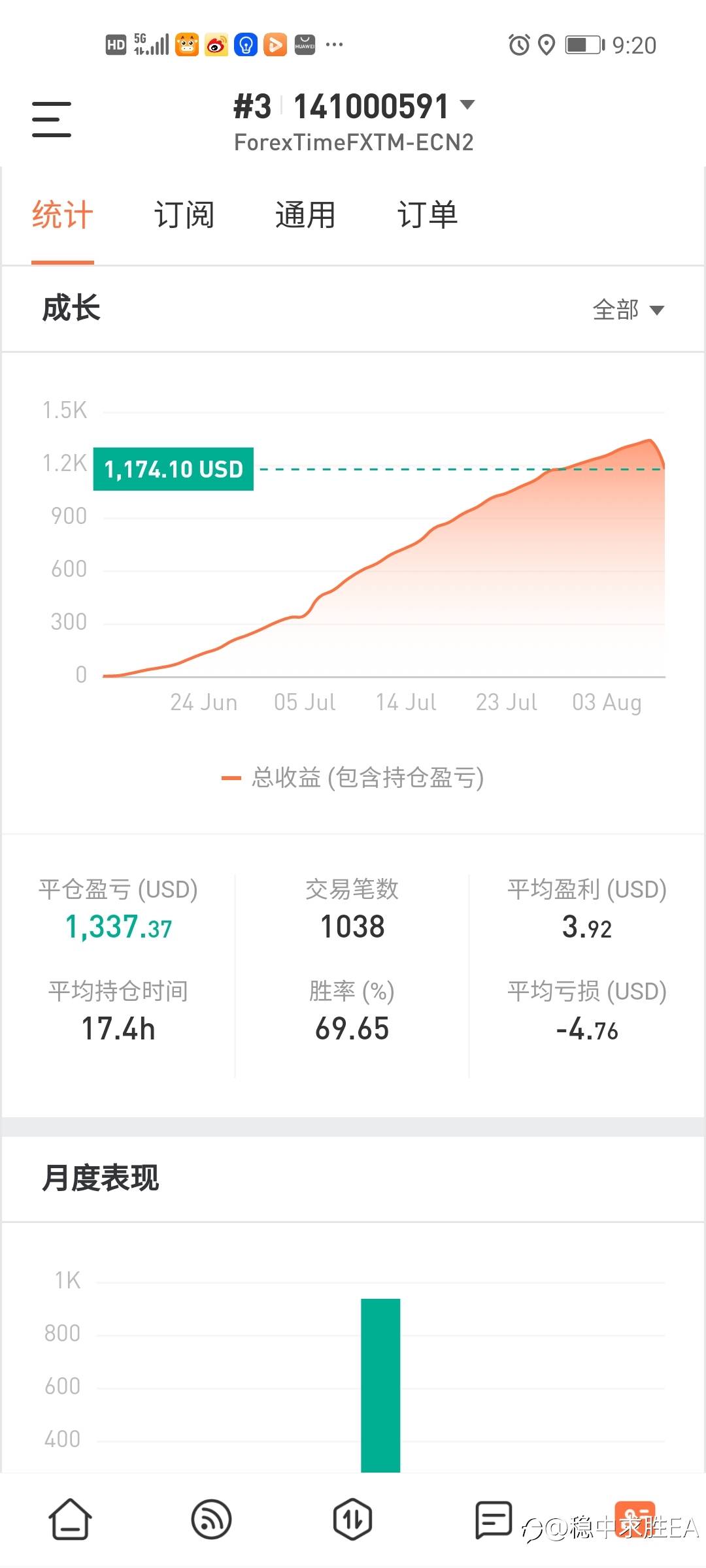Screen dimensions: 706x1568
Task: Switch to the 通用 tab
Action: (x=305, y=215)
